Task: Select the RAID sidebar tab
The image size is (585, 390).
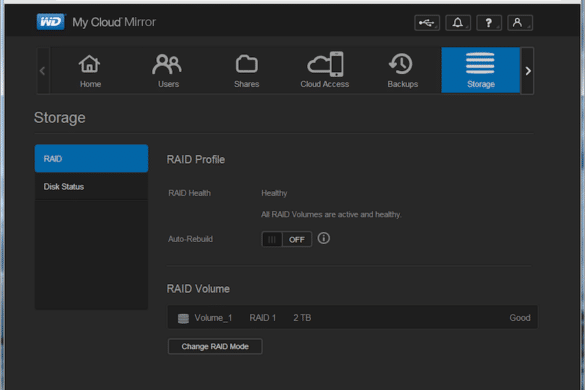Action: 91,159
